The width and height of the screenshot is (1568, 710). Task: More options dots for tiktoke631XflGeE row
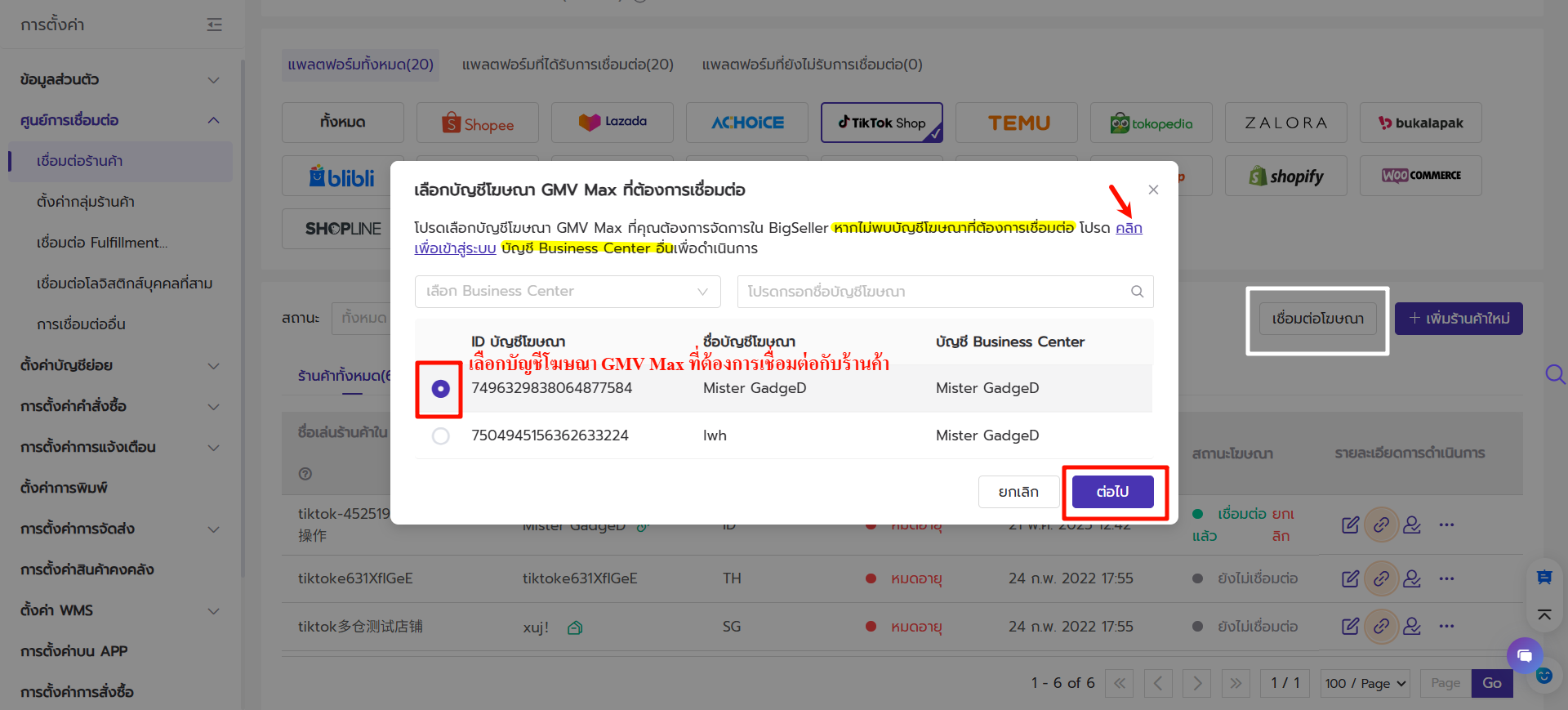[1446, 578]
